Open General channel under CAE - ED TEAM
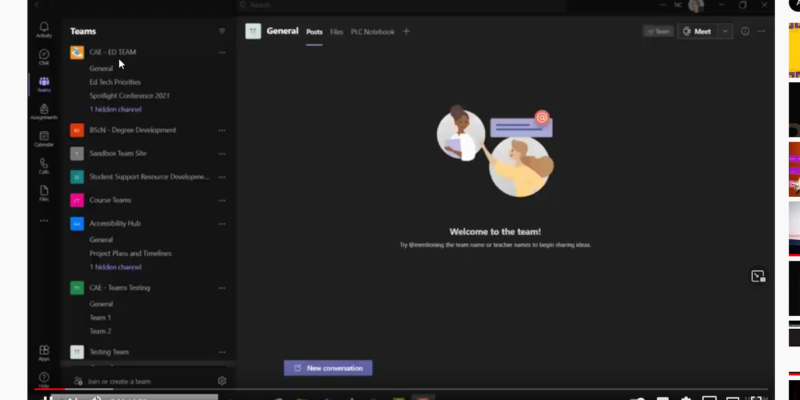Screen dimensions: 800x400 coord(101,68)
